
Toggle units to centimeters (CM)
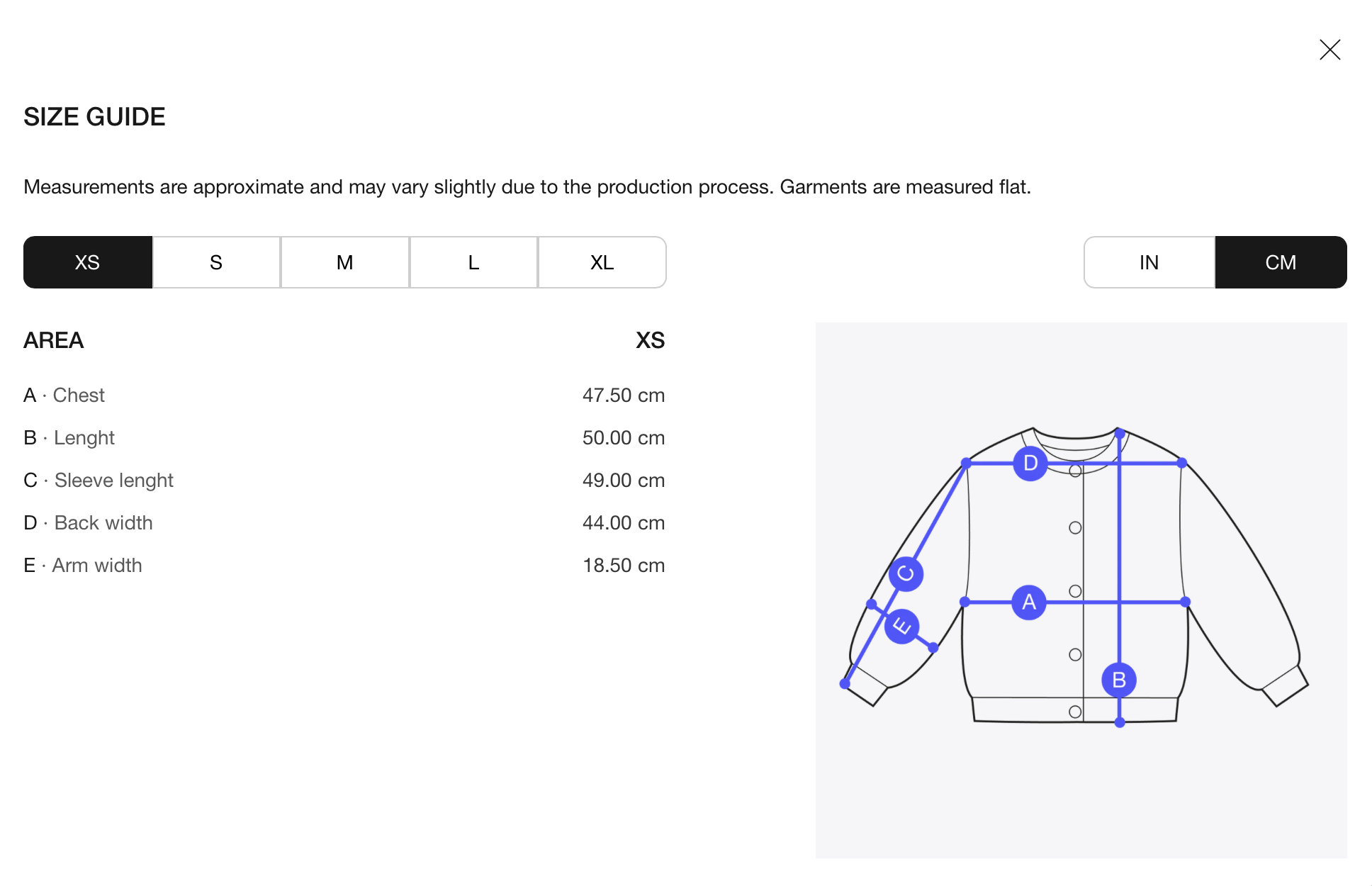pyautogui.click(x=1281, y=262)
